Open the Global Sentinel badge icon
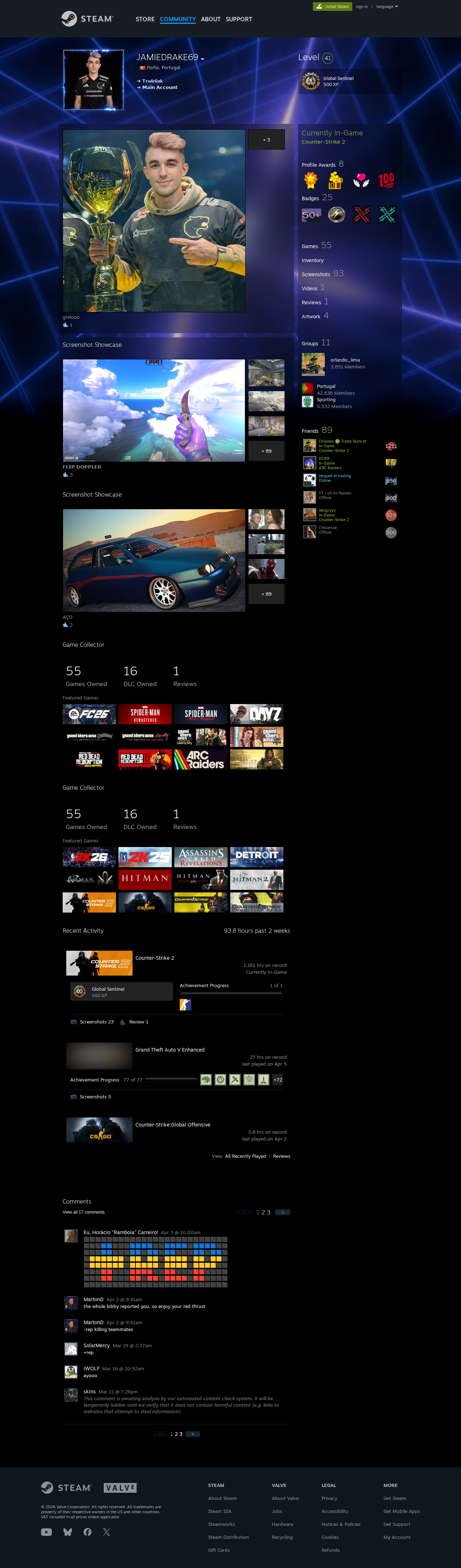 (310, 81)
